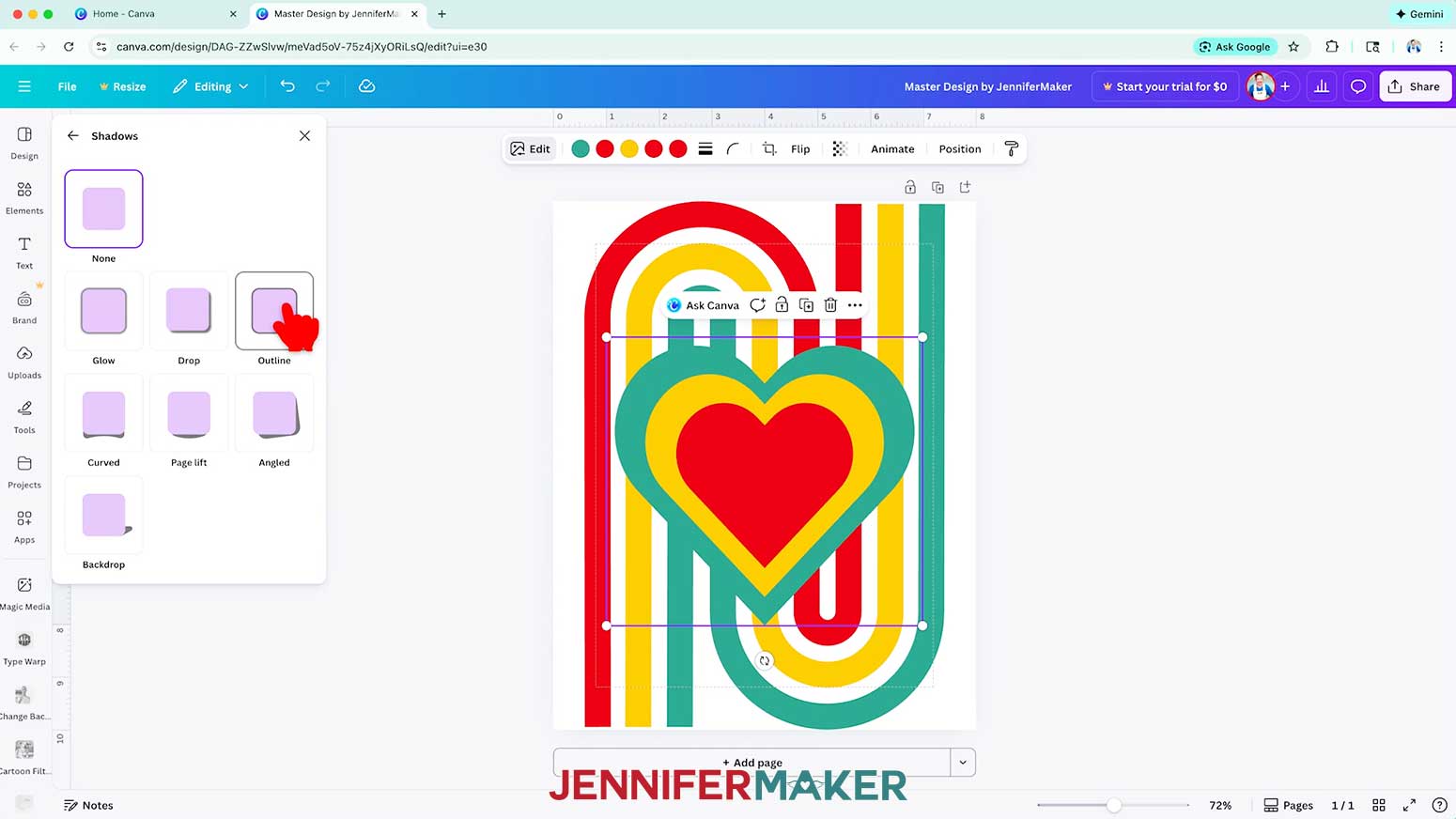Open the Elements sidebar panel
This screenshot has width=1456, height=819.
[24, 198]
